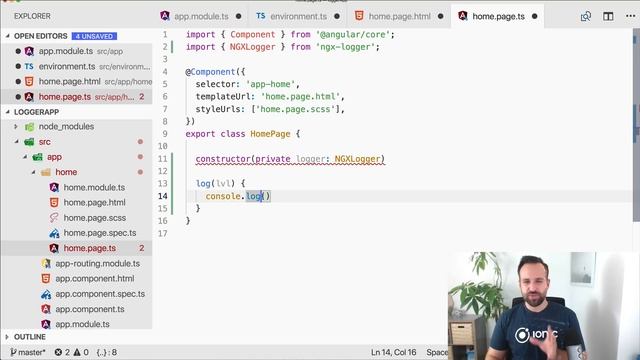
Task: Collapse the home folder arrow
Action: (33, 172)
